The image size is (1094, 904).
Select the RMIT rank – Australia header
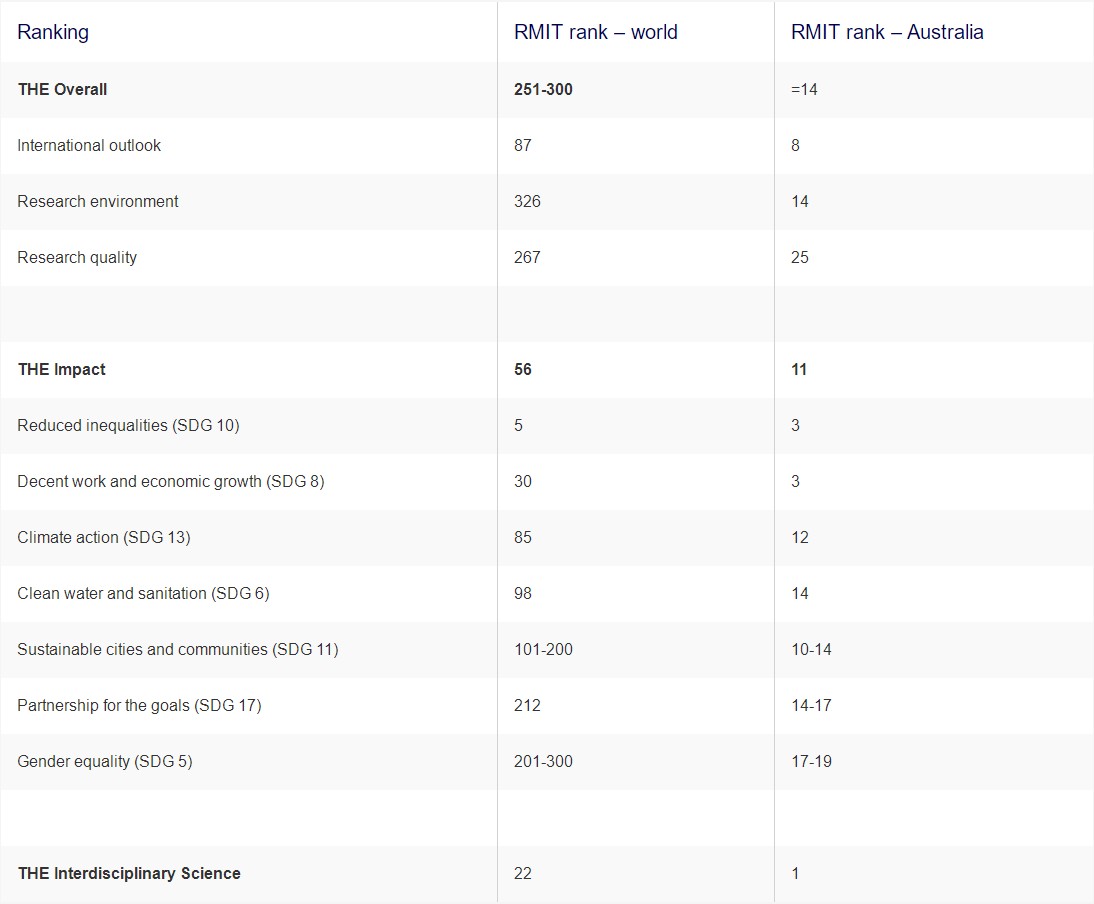coord(887,32)
